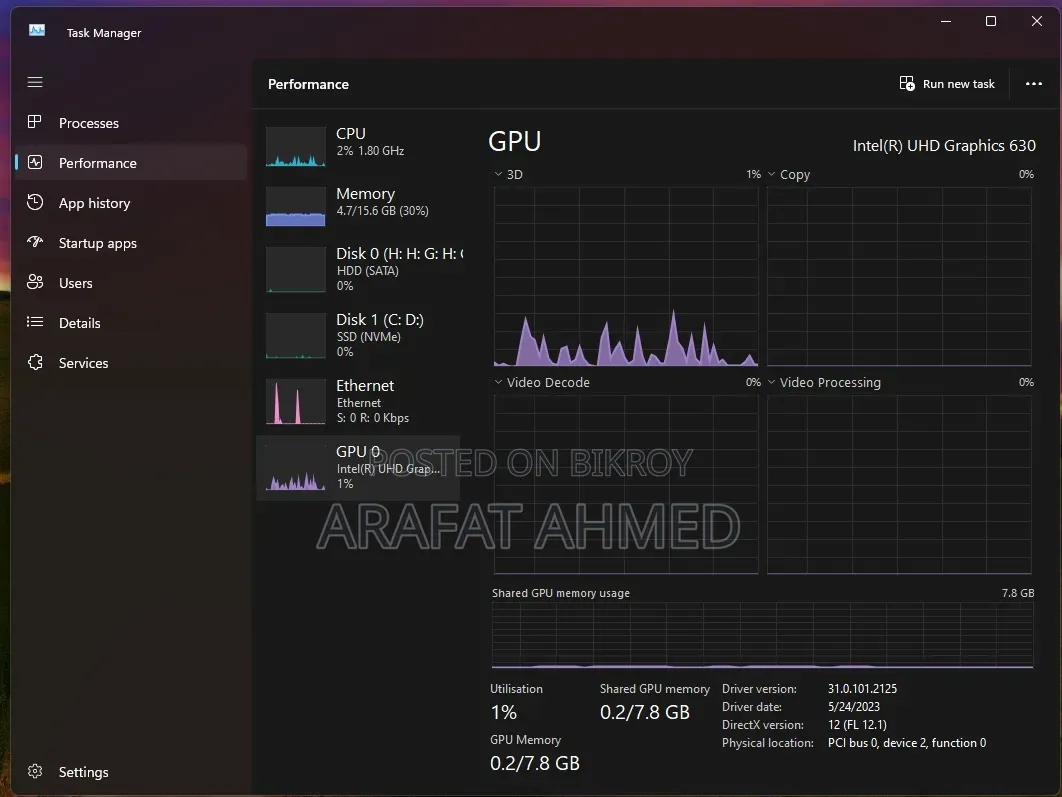
Task: Click the PCI bus 0 physical location text
Action: pyautogui.click(x=907, y=743)
